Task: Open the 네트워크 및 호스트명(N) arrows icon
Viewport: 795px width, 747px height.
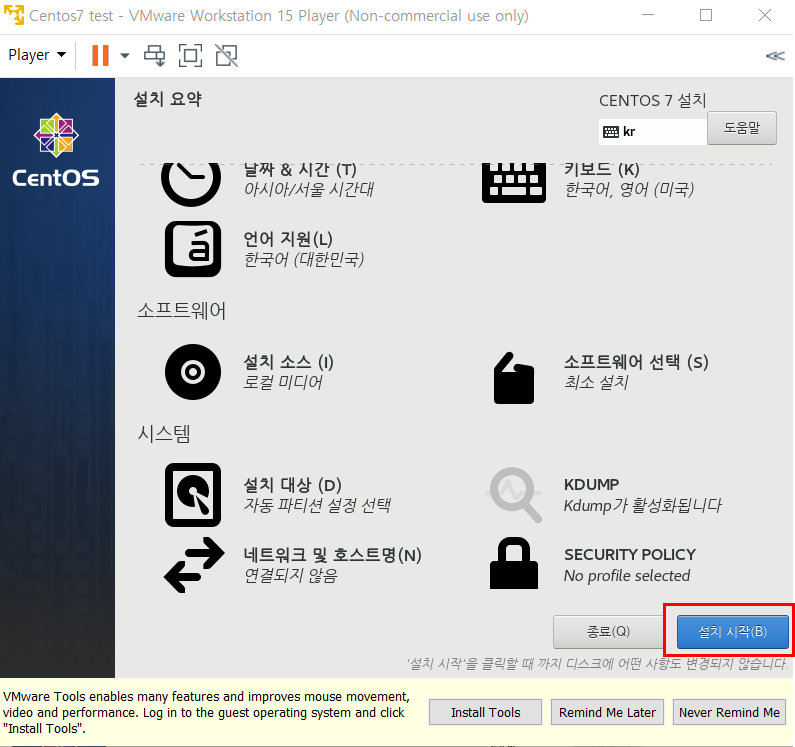Action: [194, 565]
